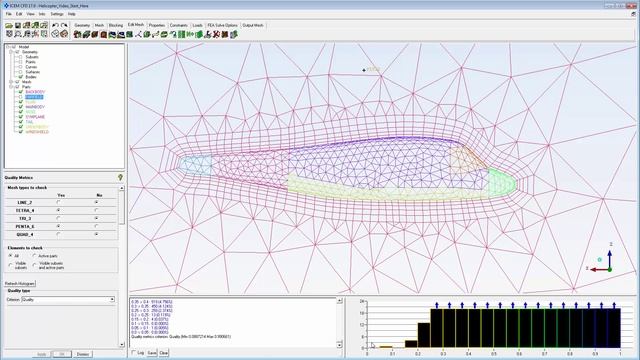Select No radio for TETRA_4
Screen dimensions: 640x360
[96, 210]
